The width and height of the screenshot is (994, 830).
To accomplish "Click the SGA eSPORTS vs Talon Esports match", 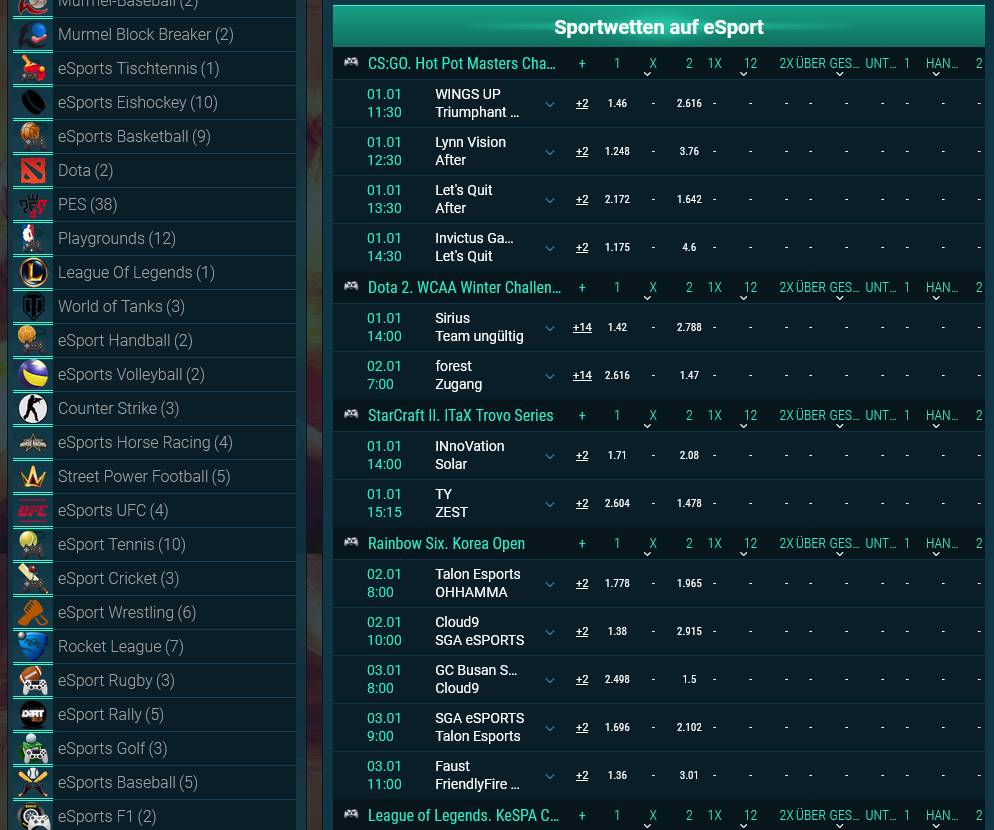I will 479,727.
